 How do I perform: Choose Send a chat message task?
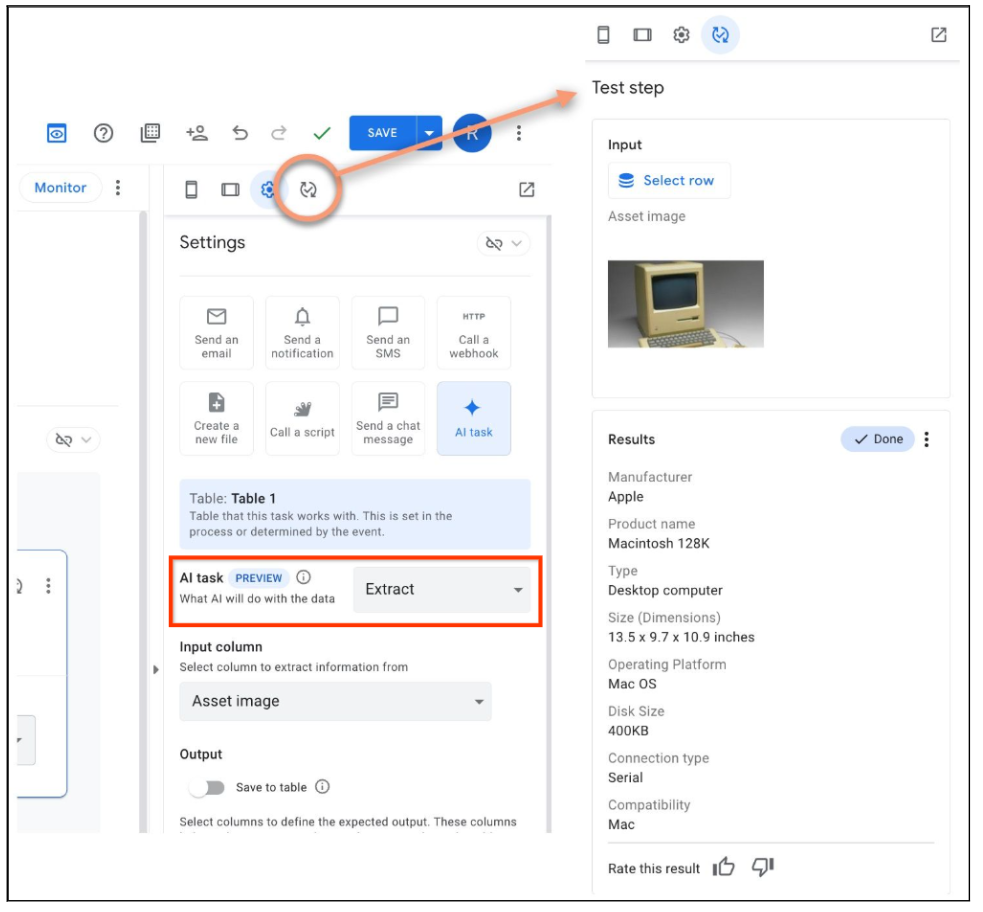point(388,419)
